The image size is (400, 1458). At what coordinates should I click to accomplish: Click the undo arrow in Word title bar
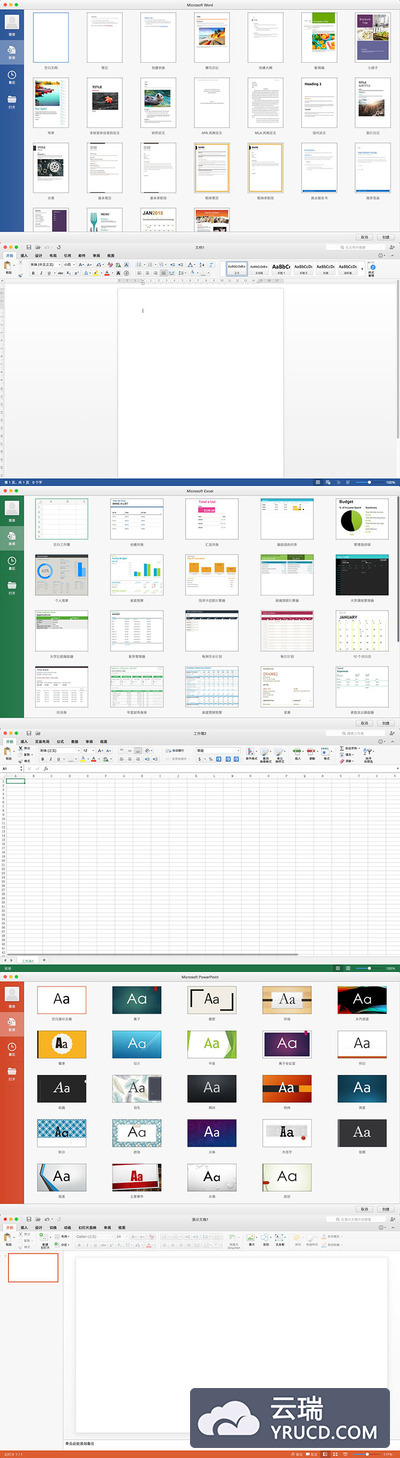pos(48,247)
